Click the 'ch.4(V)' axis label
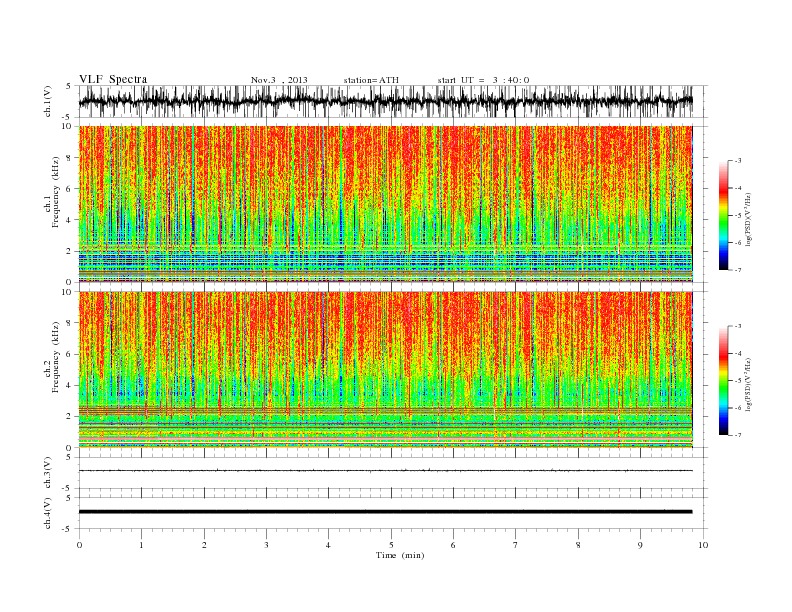The height and width of the screenshot is (612, 792). click(48, 513)
